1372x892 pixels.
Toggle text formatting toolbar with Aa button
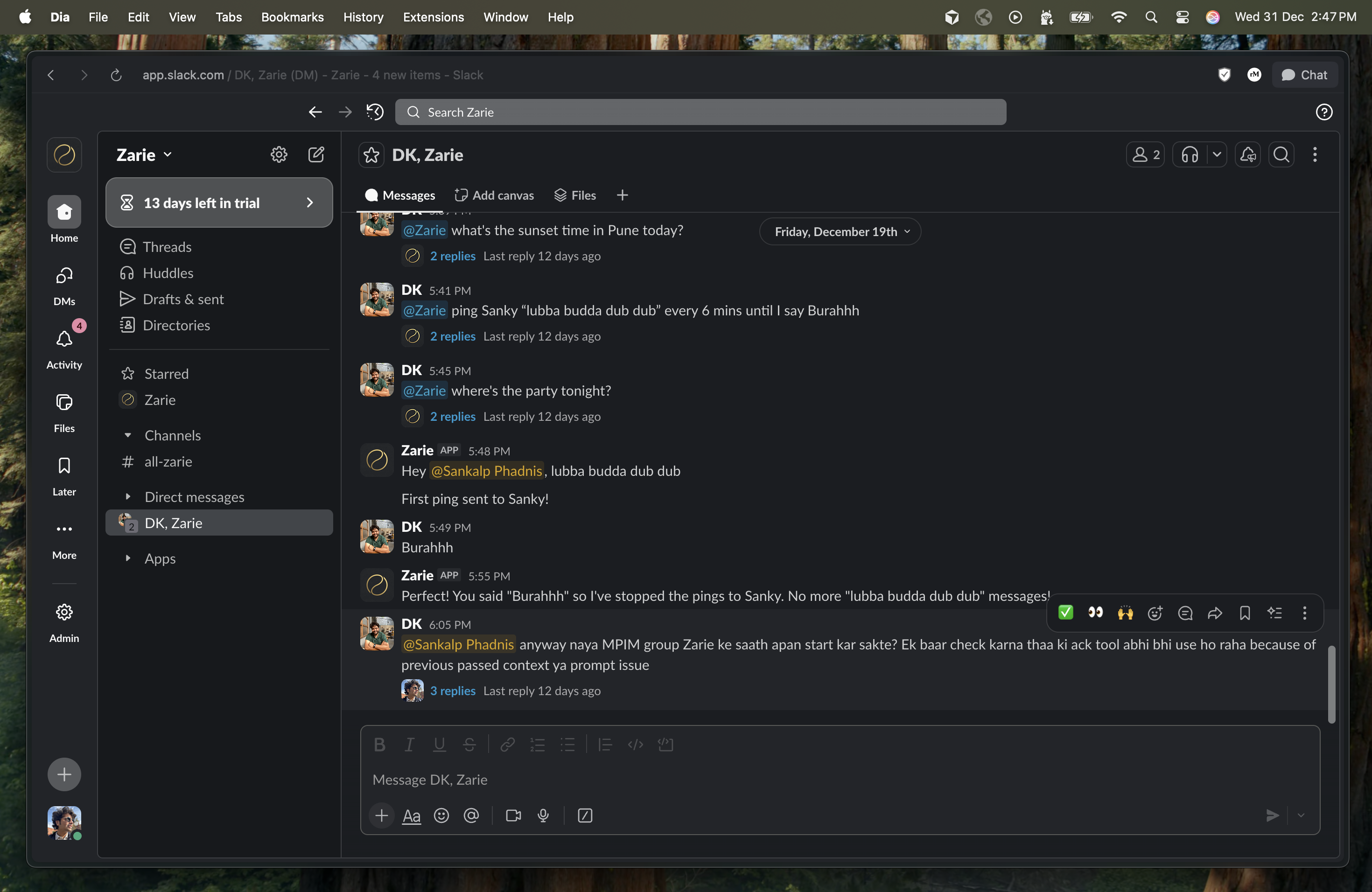tap(411, 816)
